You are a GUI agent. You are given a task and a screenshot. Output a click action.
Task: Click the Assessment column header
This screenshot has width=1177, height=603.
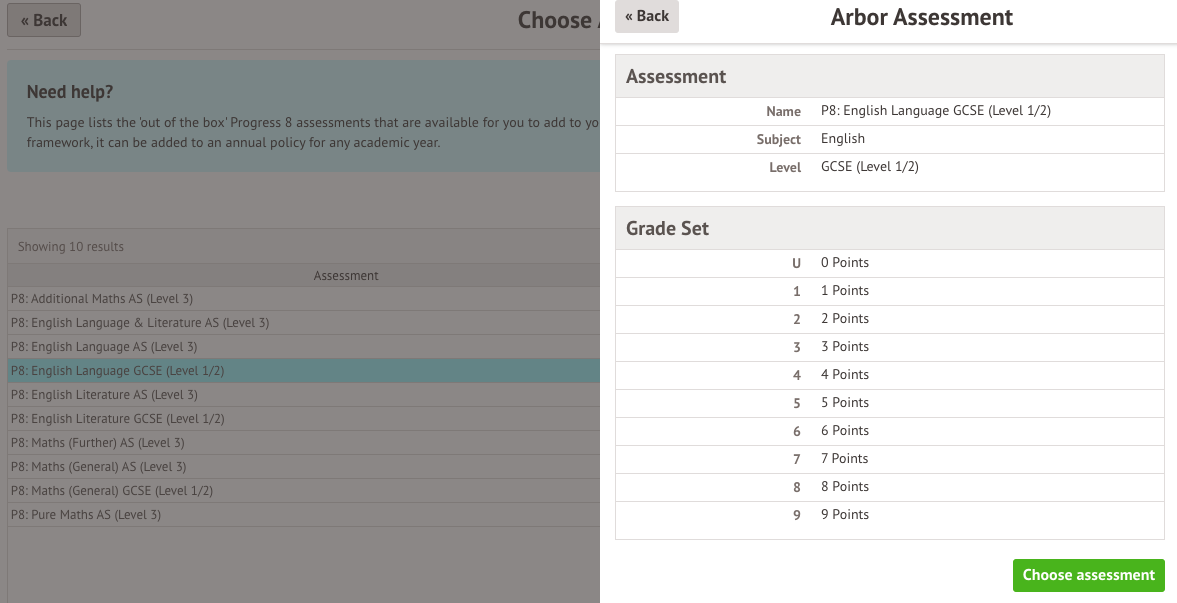click(x=346, y=276)
